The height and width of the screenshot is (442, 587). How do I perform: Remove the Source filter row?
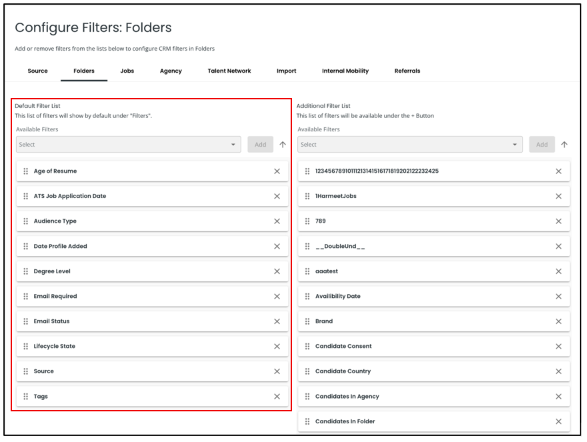(x=277, y=372)
